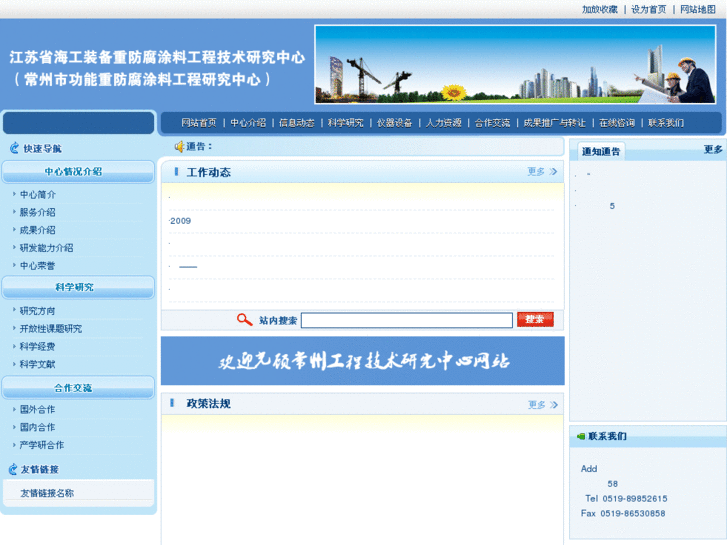
Task: Click the site title 江苏省海工装备重防腐涂料工程技术研究中心
Action: pos(157,57)
